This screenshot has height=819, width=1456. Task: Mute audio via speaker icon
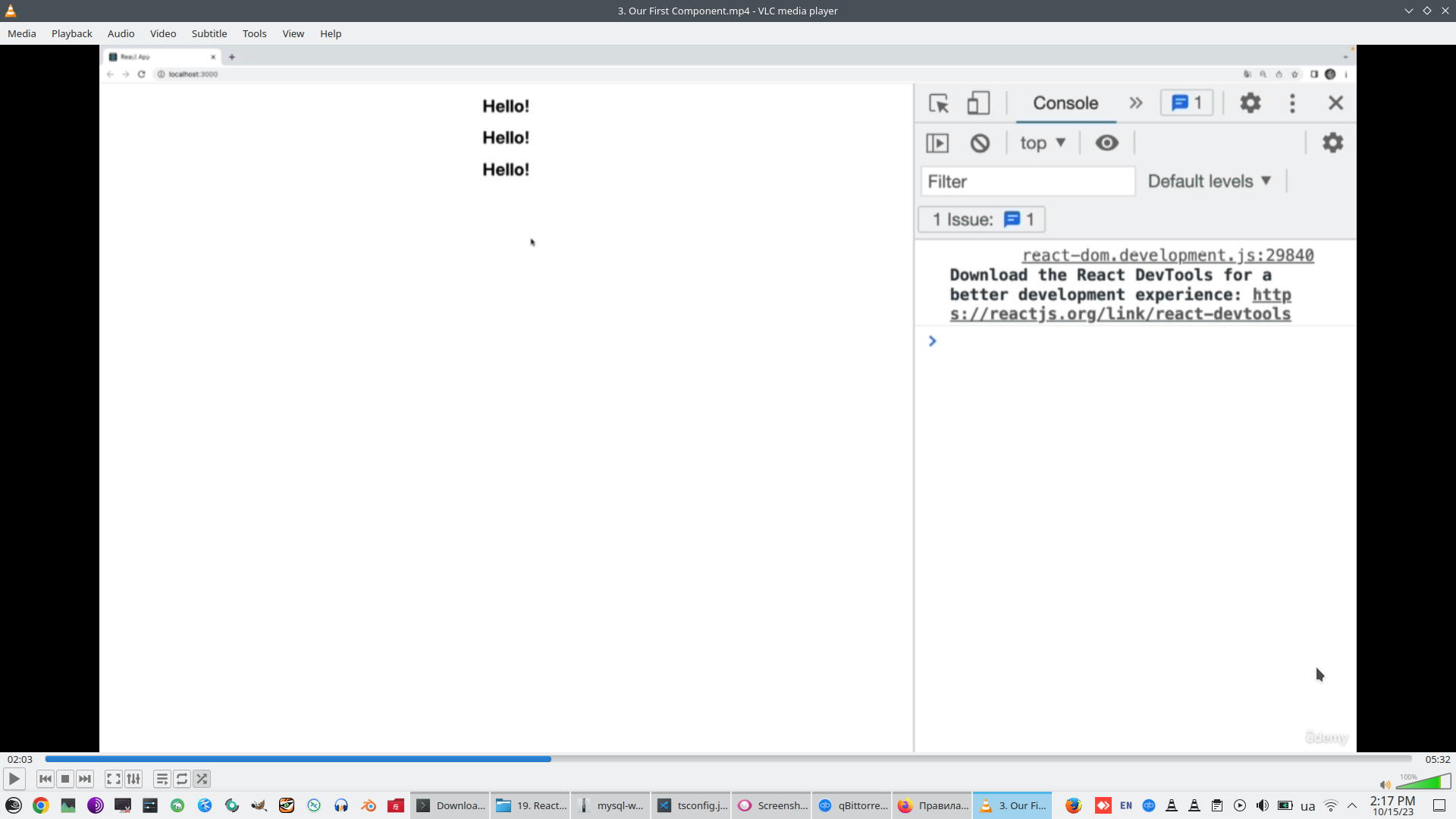[1385, 785]
